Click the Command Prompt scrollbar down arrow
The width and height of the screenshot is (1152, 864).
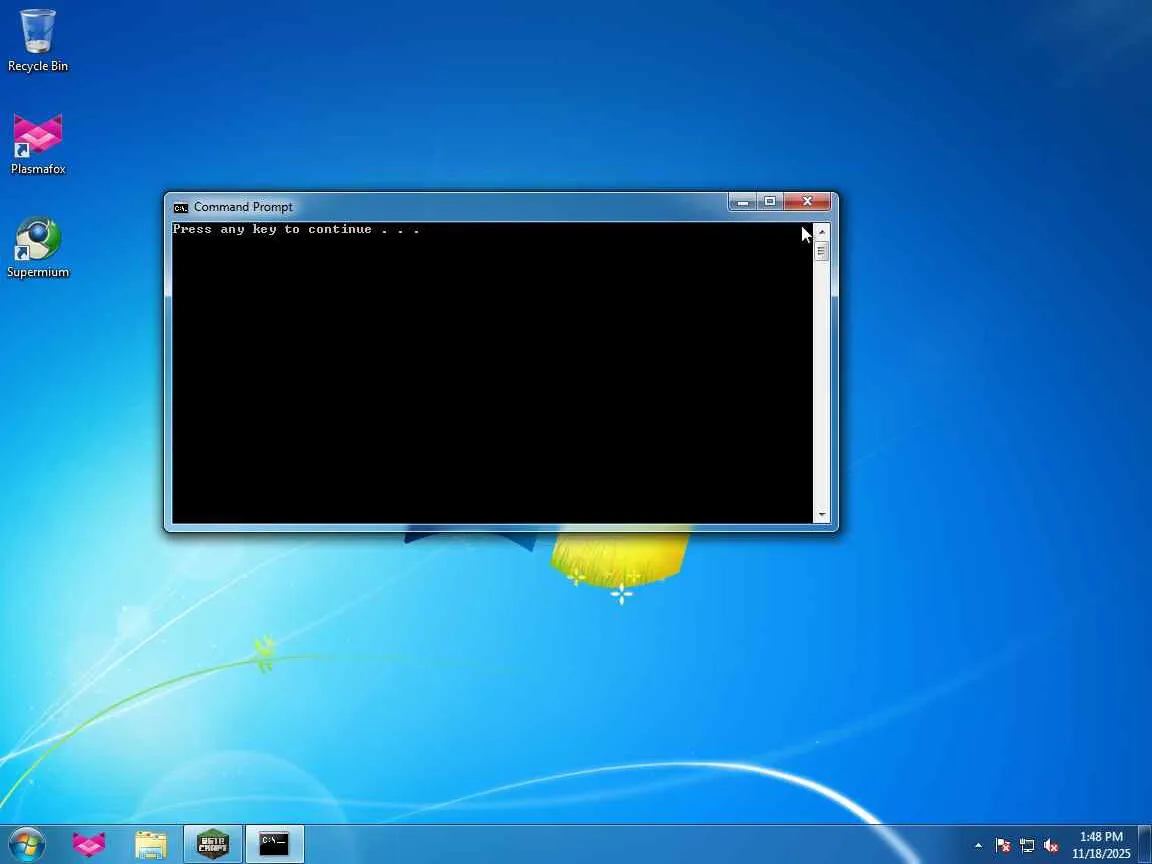point(821,515)
